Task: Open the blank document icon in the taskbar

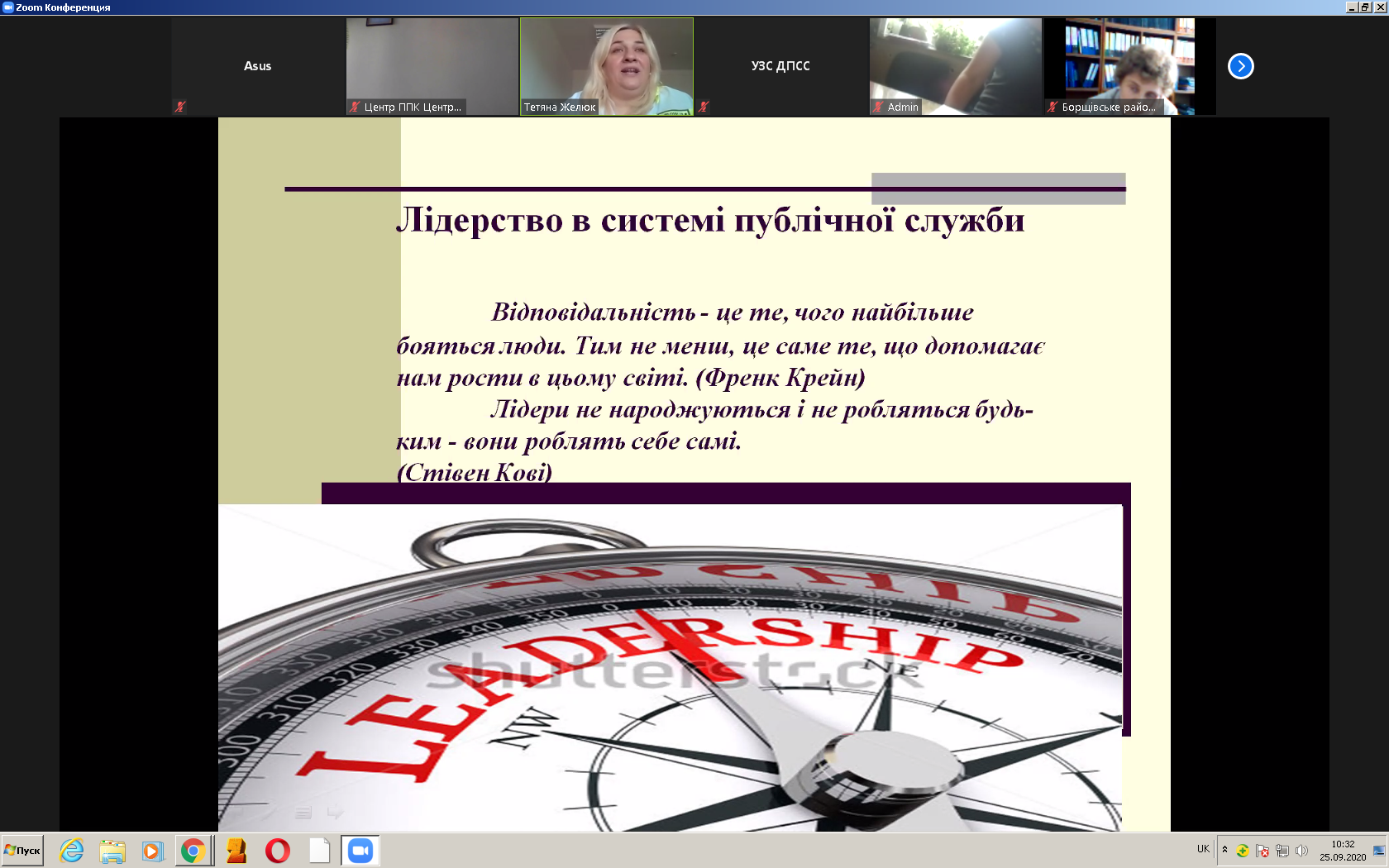Action: click(x=319, y=851)
